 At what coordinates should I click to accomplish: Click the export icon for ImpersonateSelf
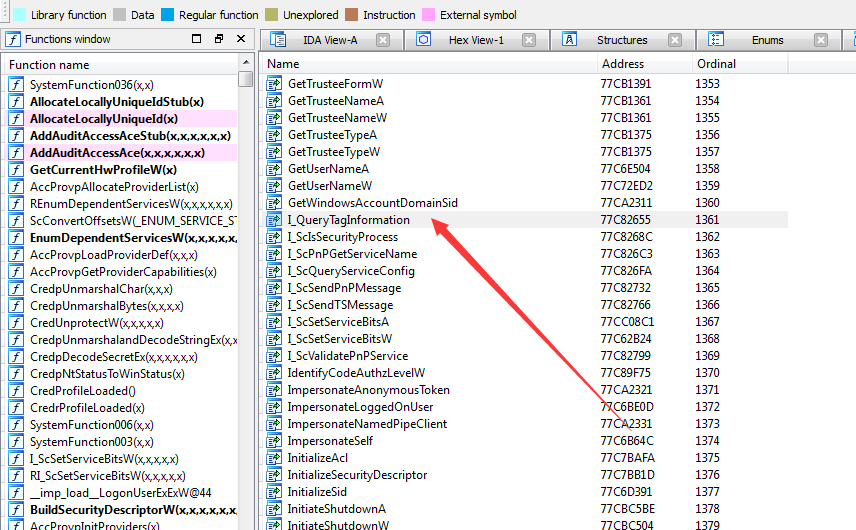tap(274, 441)
